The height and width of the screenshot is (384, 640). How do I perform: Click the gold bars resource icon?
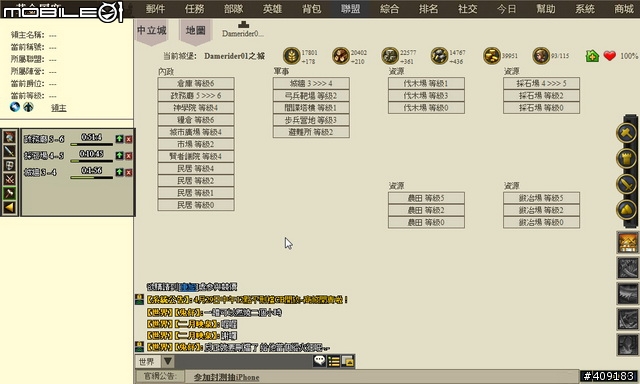pos(492,55)
